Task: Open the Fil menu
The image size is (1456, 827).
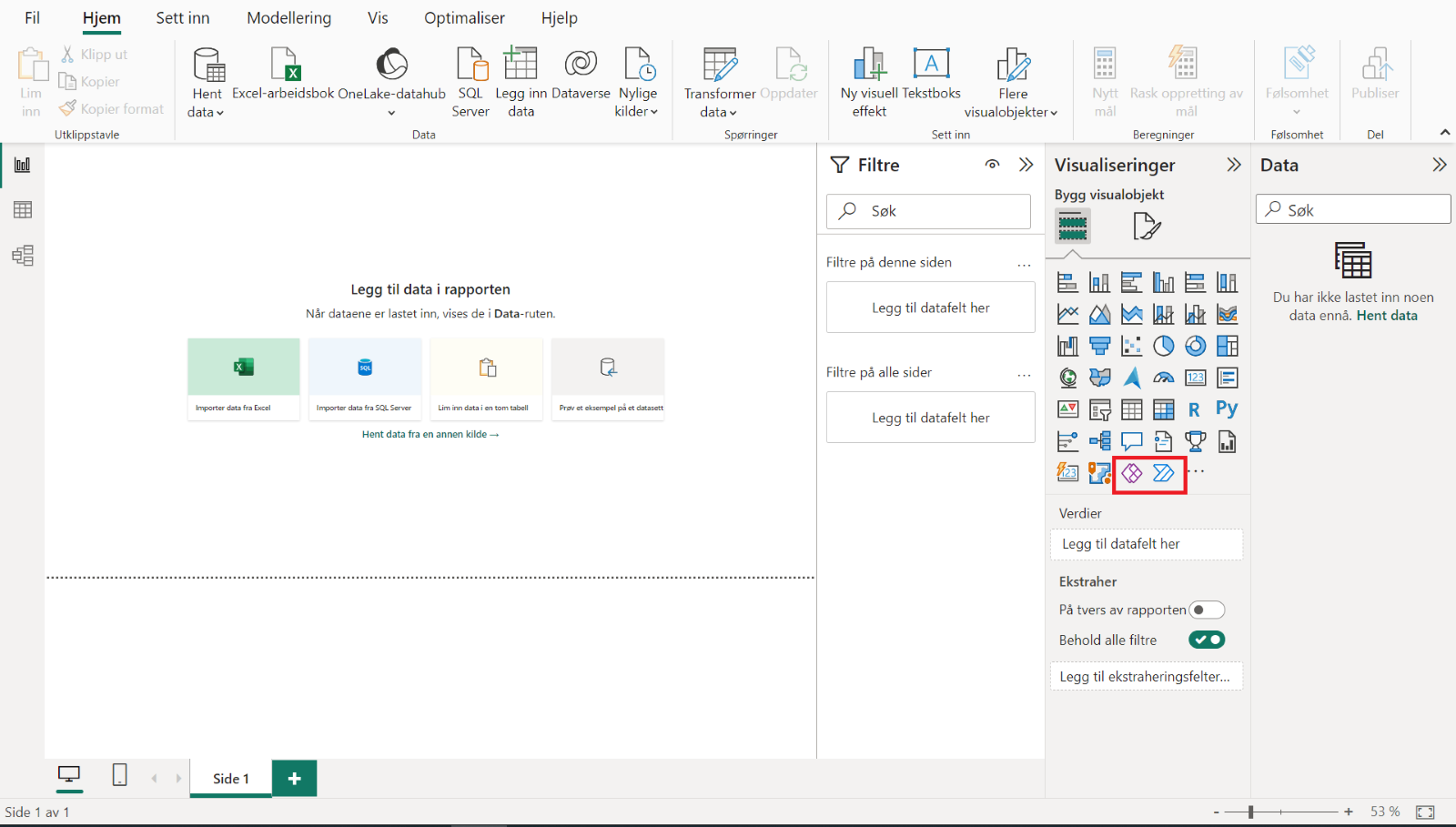Action: point(33,18)
